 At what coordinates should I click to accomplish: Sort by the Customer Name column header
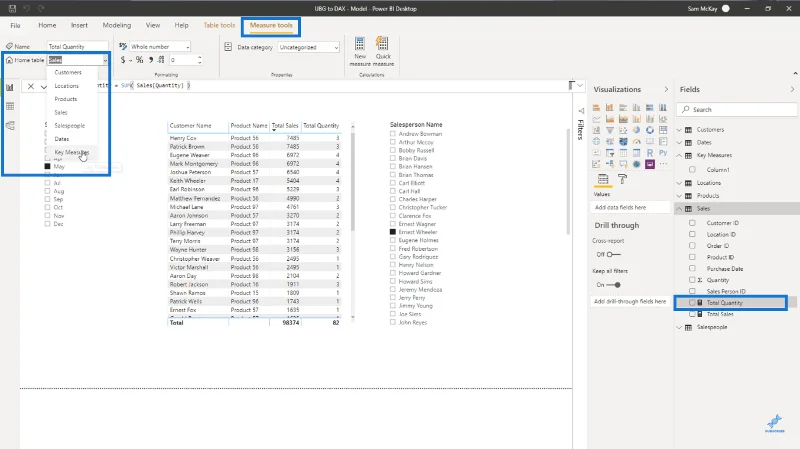click(190, 126)
